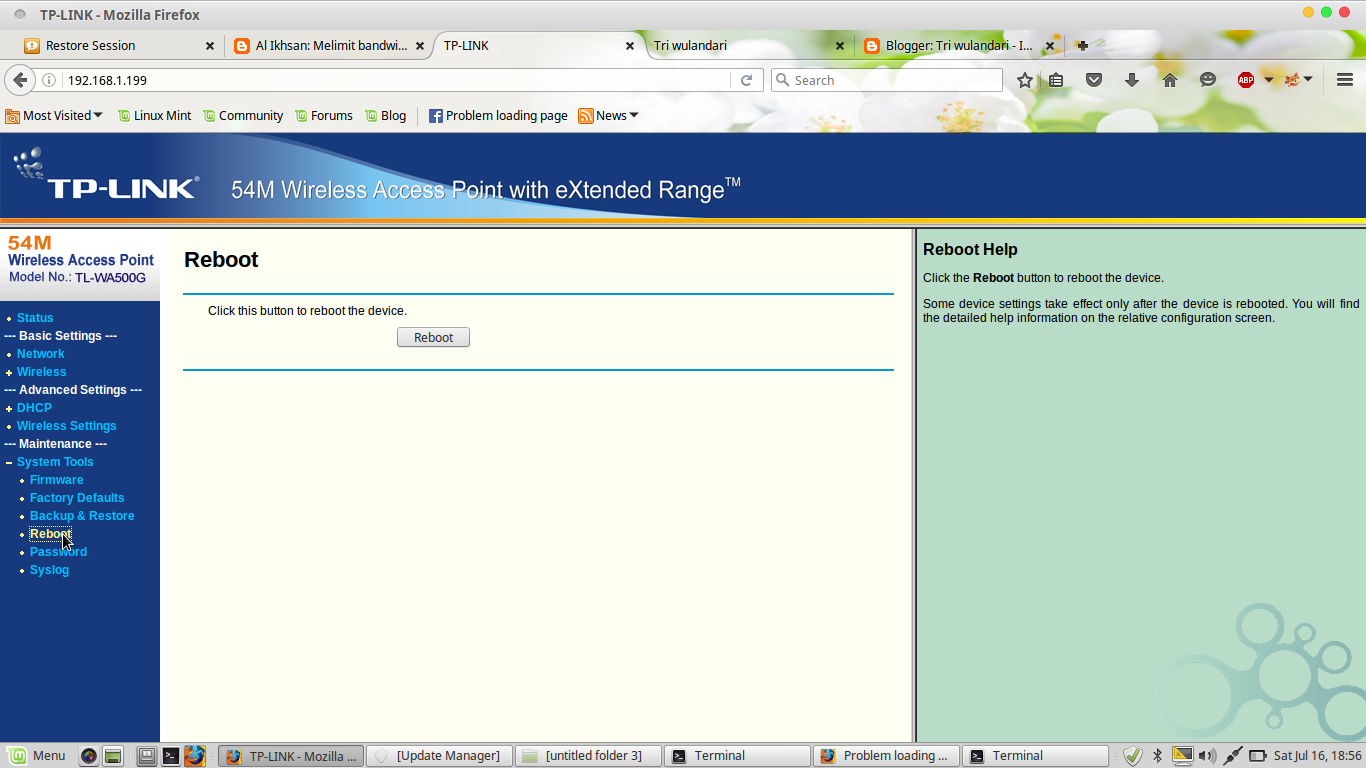Open the Problem loading page bookmark
Image resolution: width=1366 pixels, height=768 pixels.
click(x=498, y=115)
